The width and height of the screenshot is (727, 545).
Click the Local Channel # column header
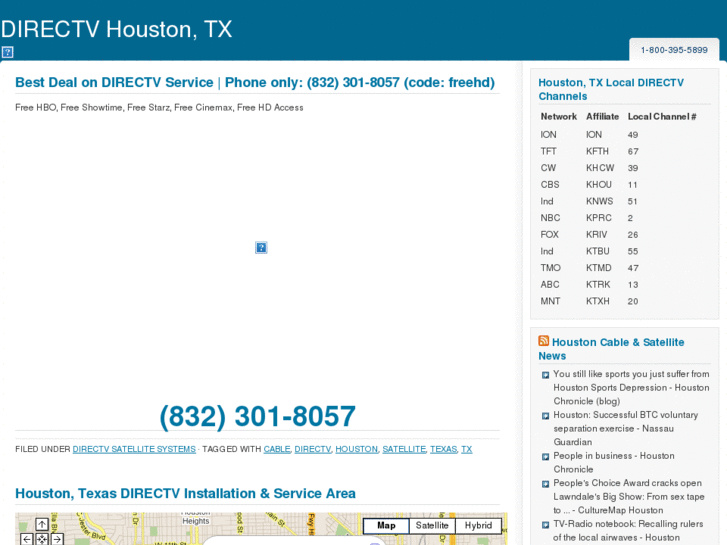(662, 116)
